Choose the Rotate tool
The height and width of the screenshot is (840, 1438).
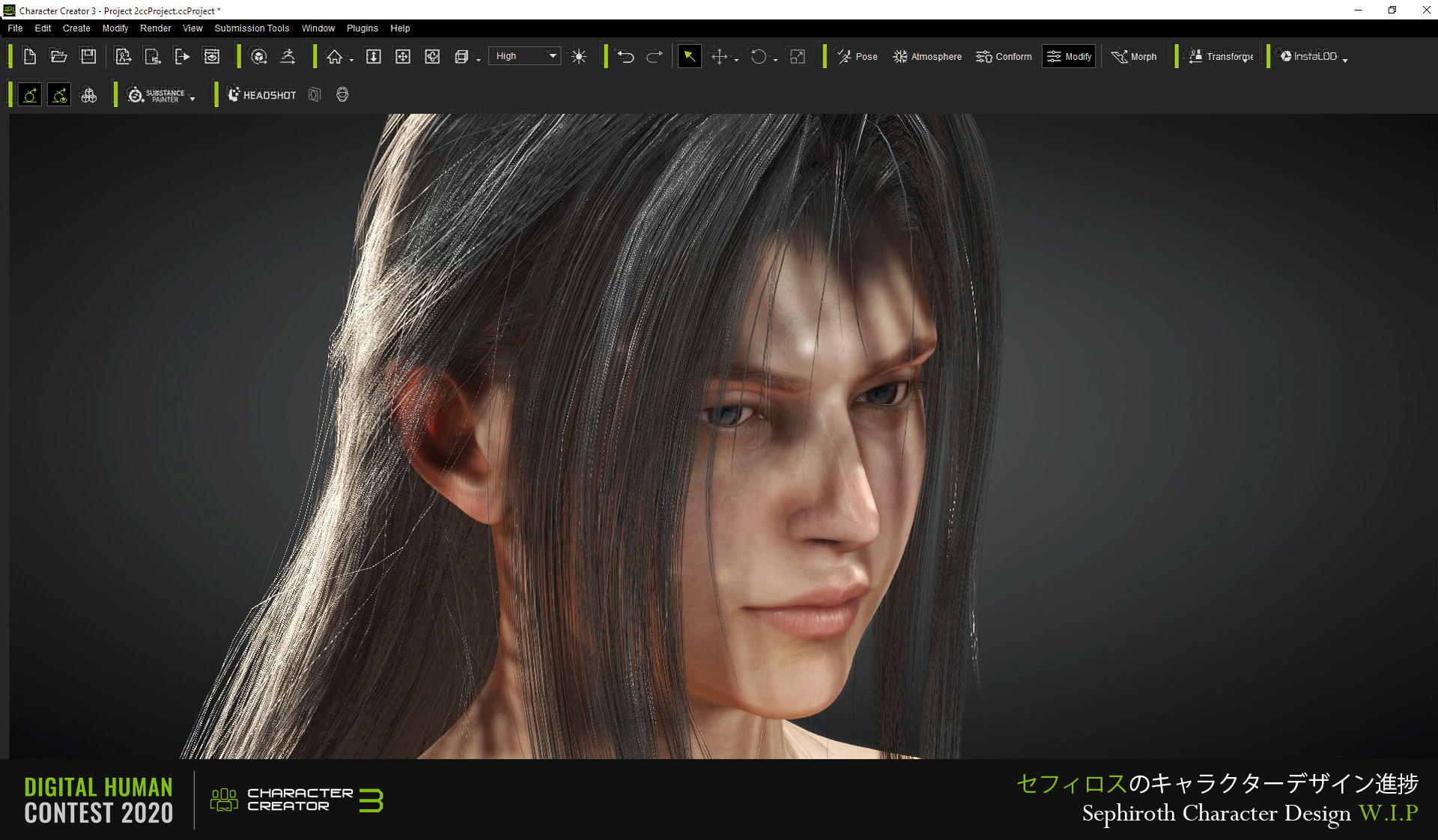pyautogui.click(x=759, y=56)
